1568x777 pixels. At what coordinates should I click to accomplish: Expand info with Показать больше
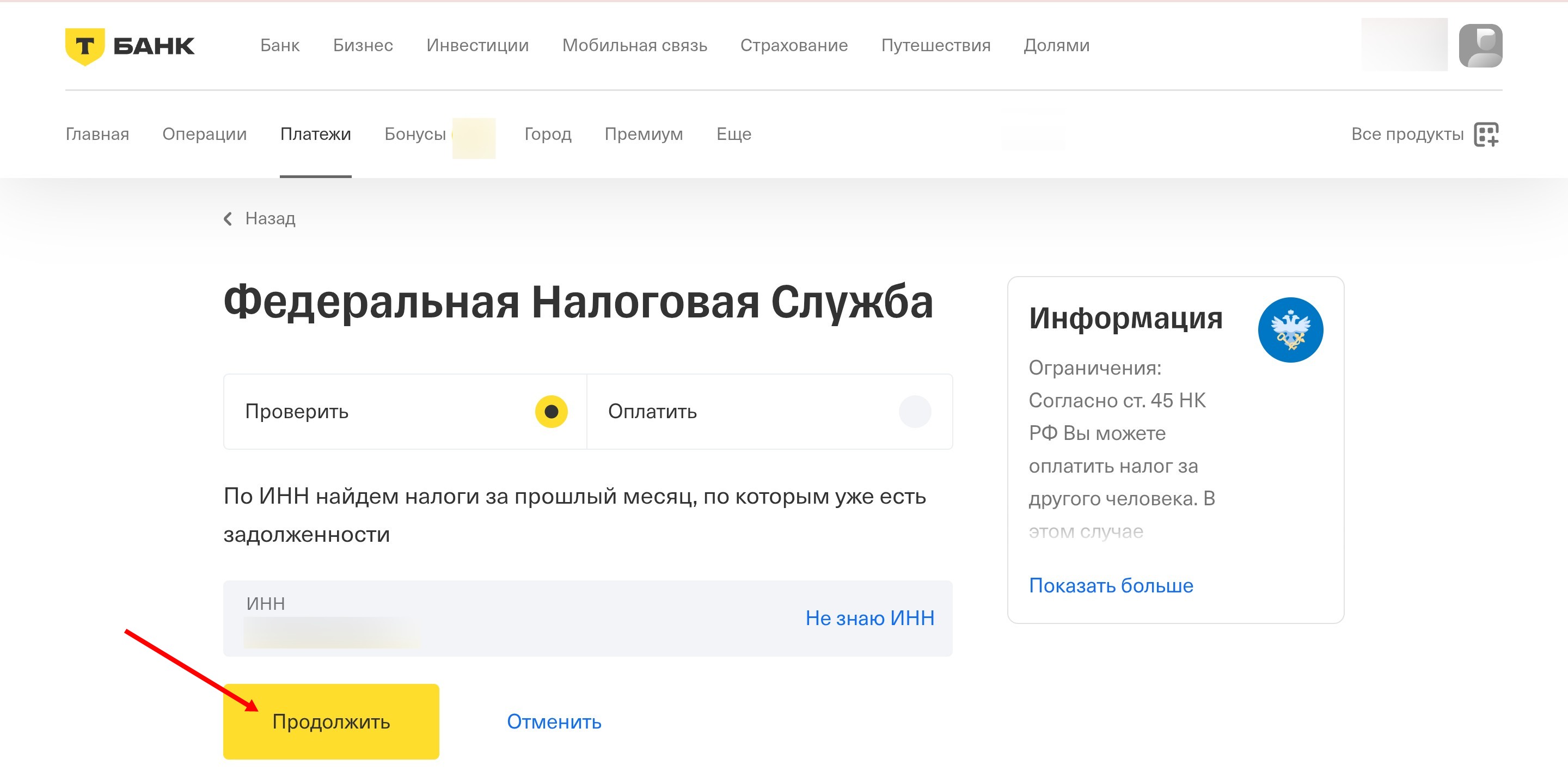click(x=1111, y=585)
